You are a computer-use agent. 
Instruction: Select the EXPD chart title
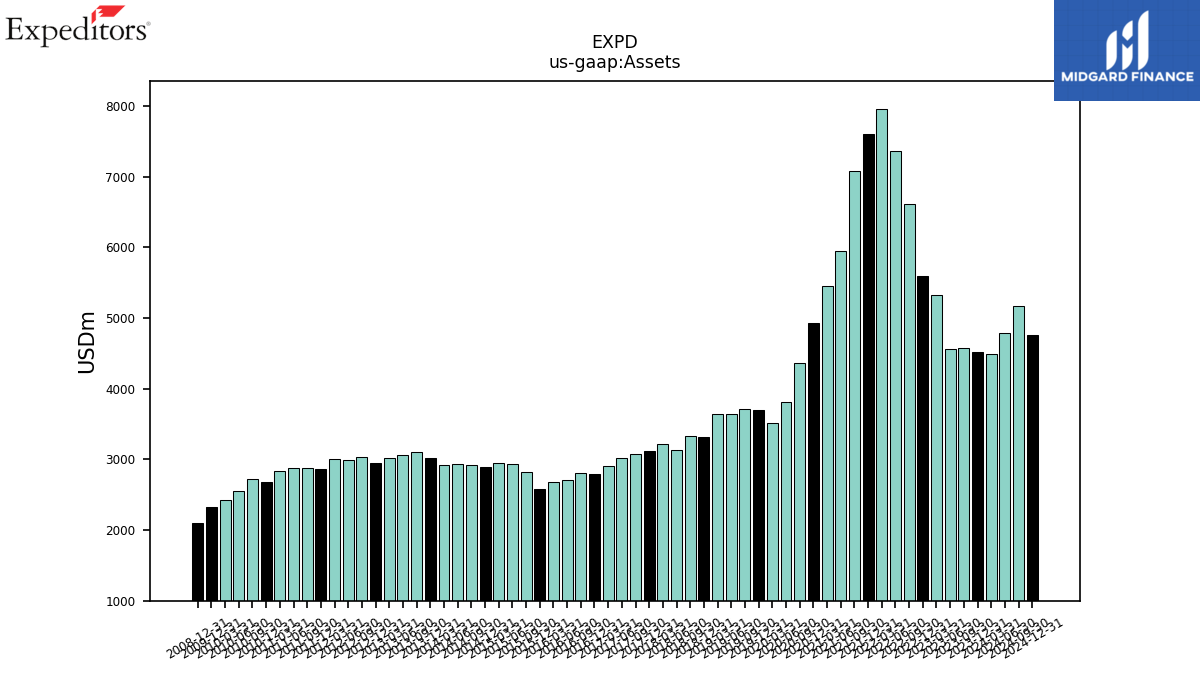(x=614, y=42)
